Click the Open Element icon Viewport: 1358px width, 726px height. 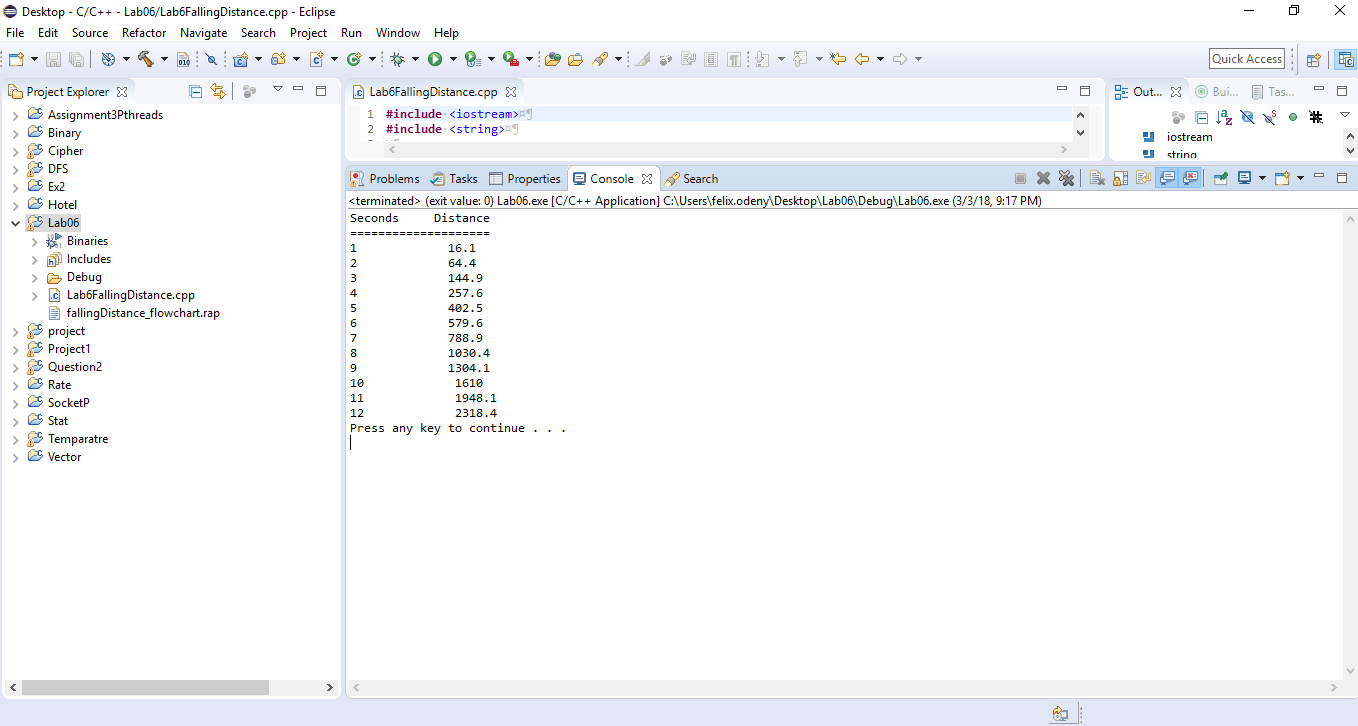[x=576, y=59]
